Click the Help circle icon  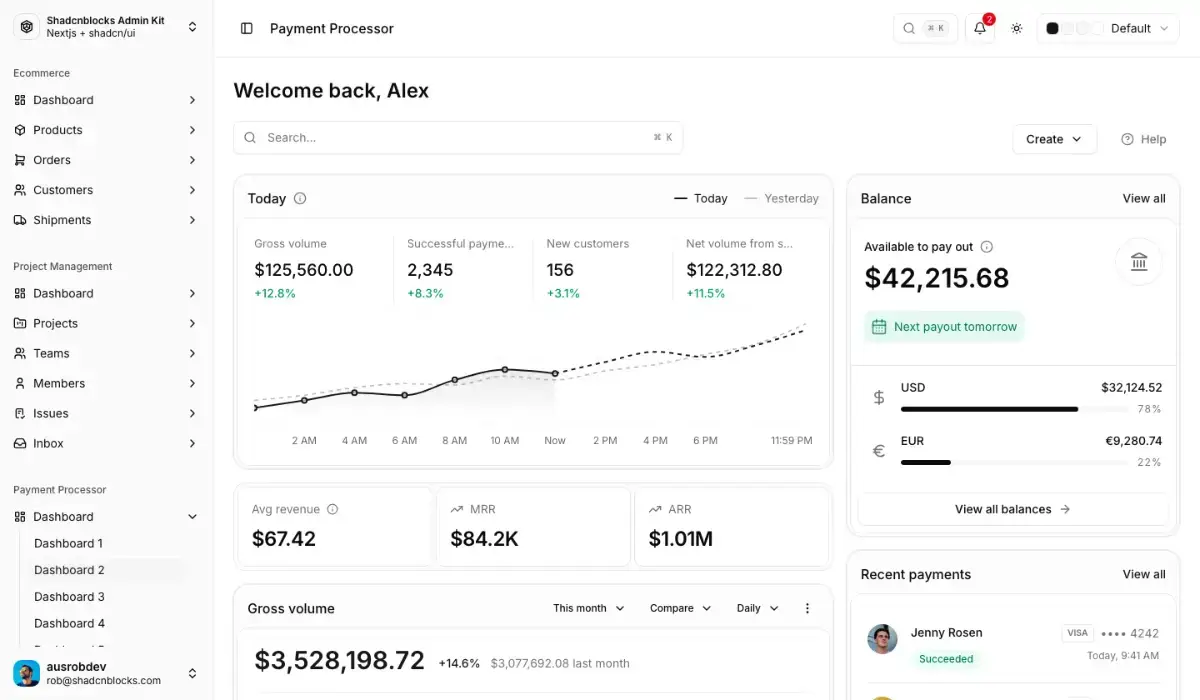(x=1127, y=139)
